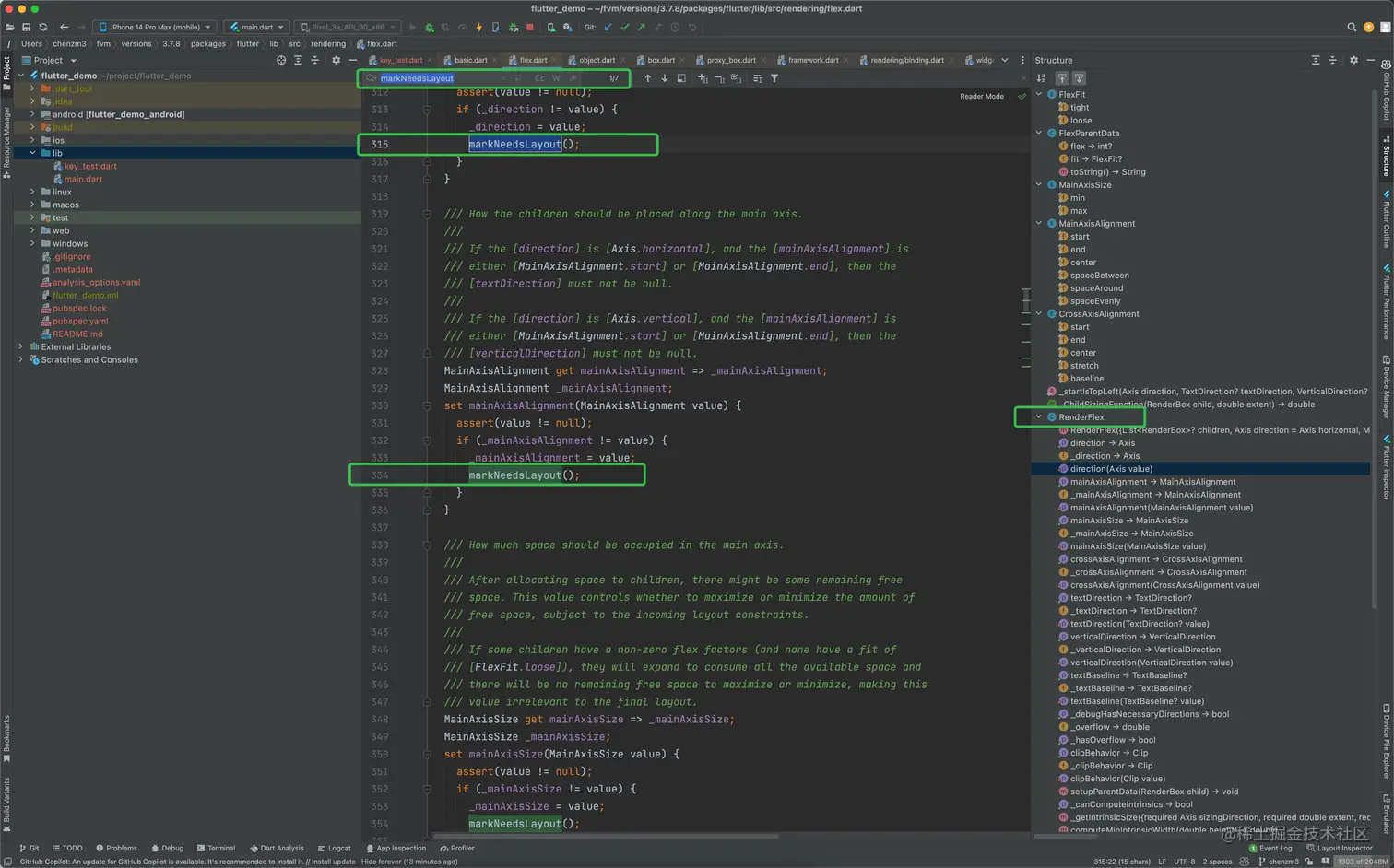
Task: Collapse the RenderFlex class node
Action: coord(1039,417)
